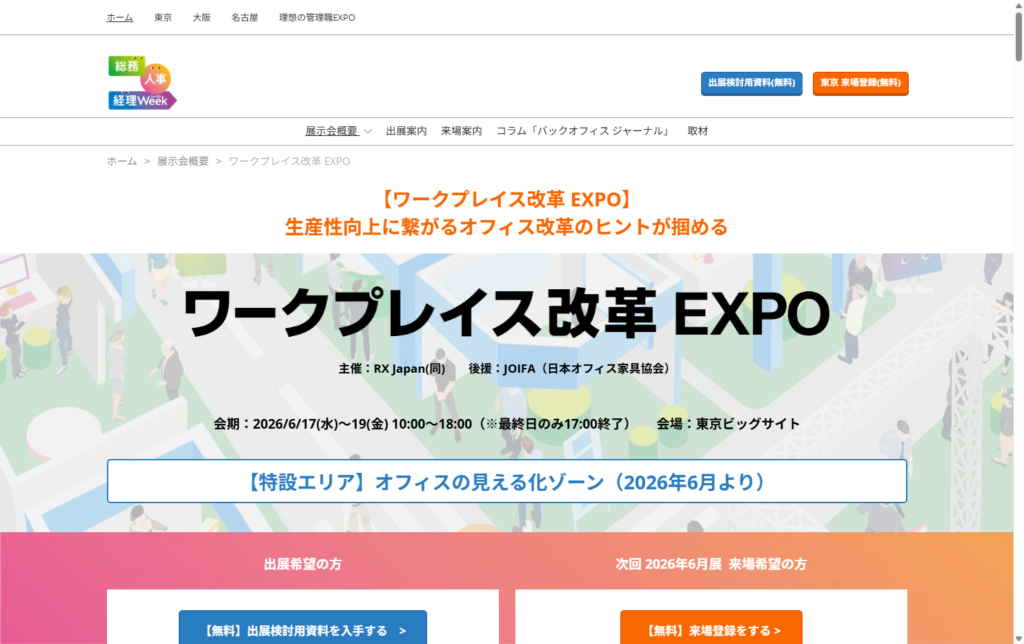
Task: Switch to the 東京 site tab
Action: click(x=163, y=17)
